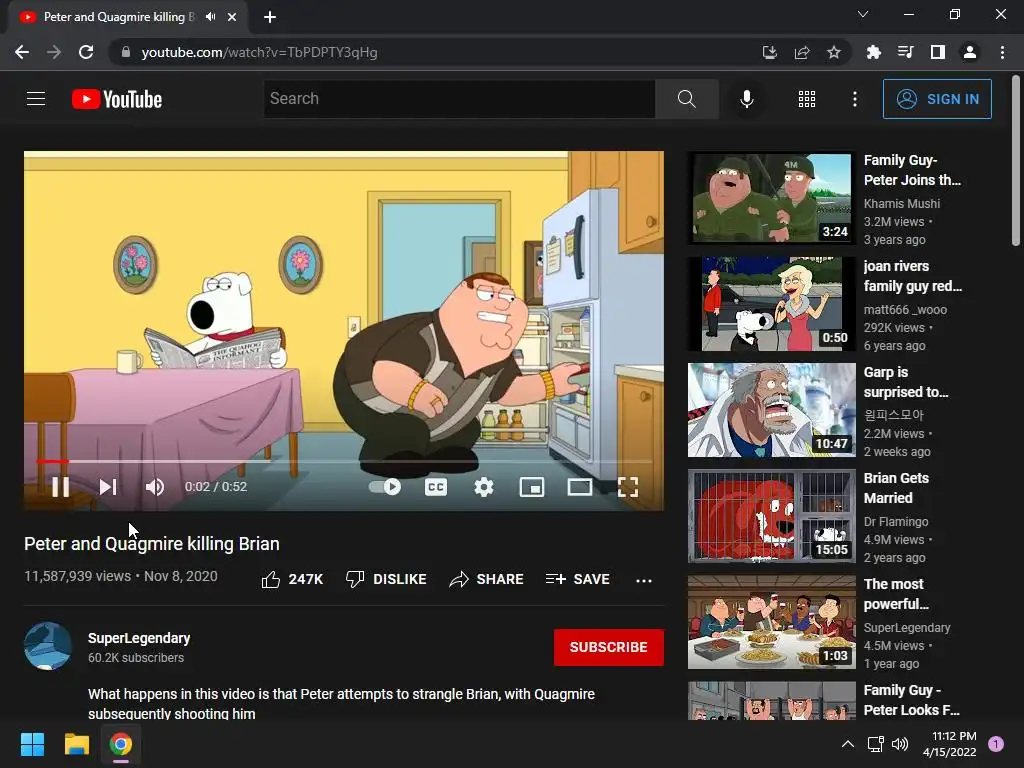Switch to theater mode
Image resolution: width=1024 pixels, height=768 pixels.
tap(579, 487)
